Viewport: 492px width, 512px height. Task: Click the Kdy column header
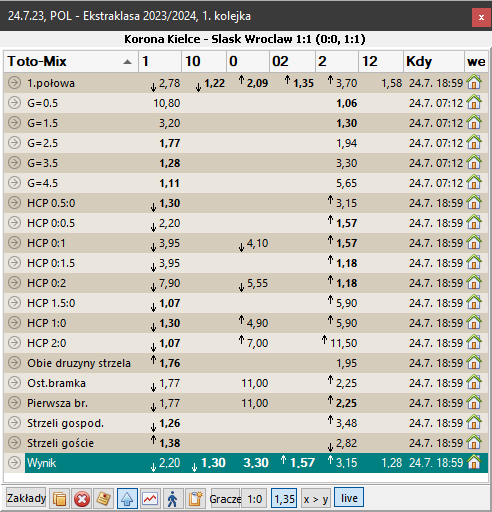pyautogui.click(x=434, y=61)
